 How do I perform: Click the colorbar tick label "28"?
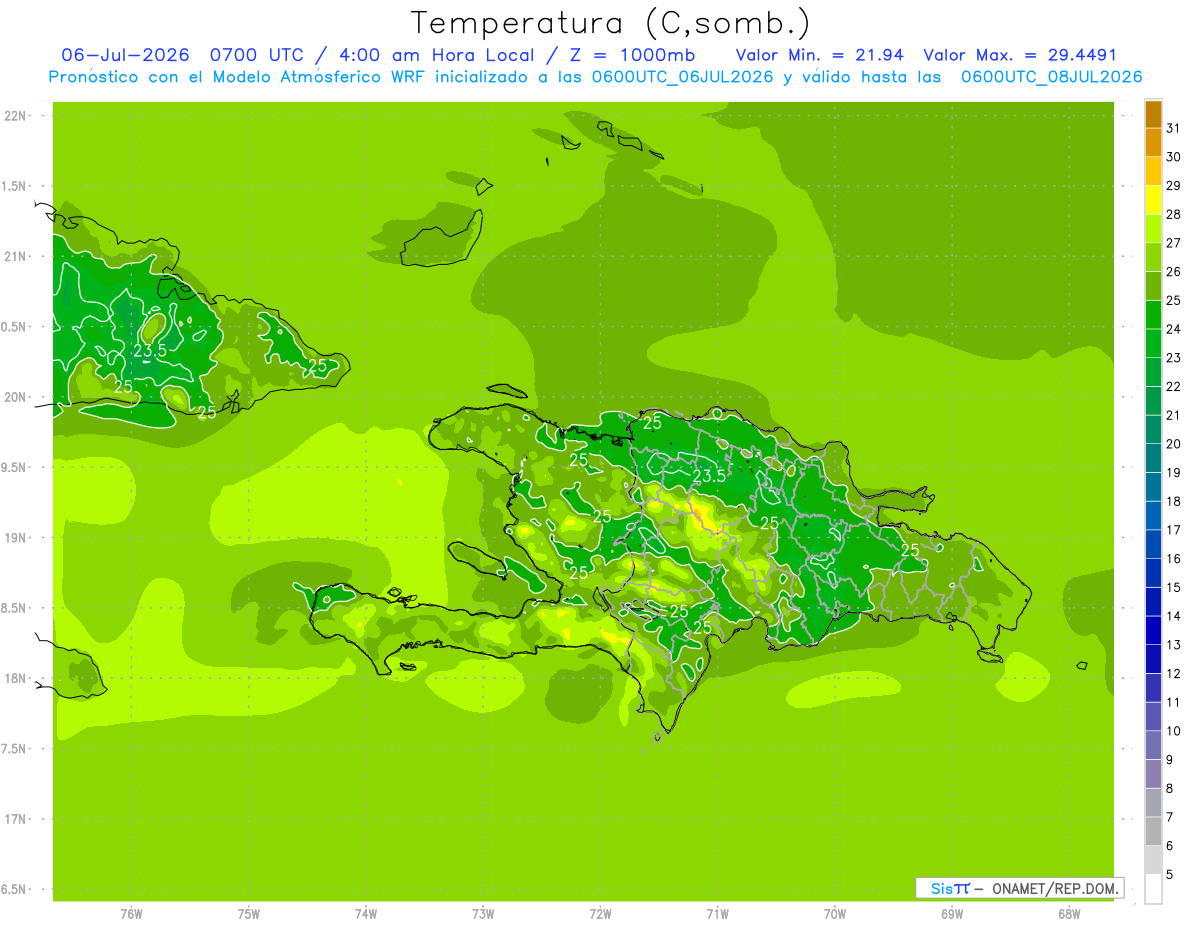click(x=1174, y=214)
